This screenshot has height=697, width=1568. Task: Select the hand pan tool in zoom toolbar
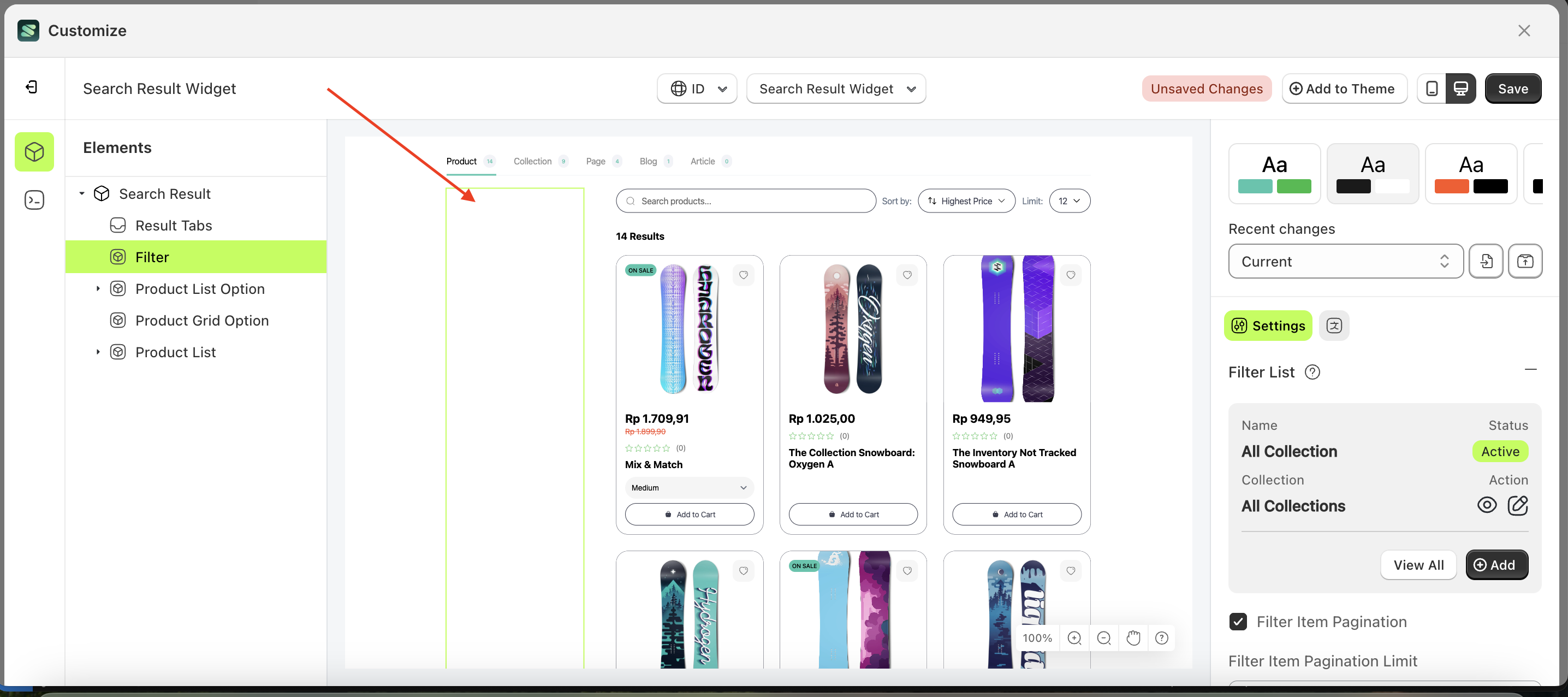click(x=1133, y=638)
